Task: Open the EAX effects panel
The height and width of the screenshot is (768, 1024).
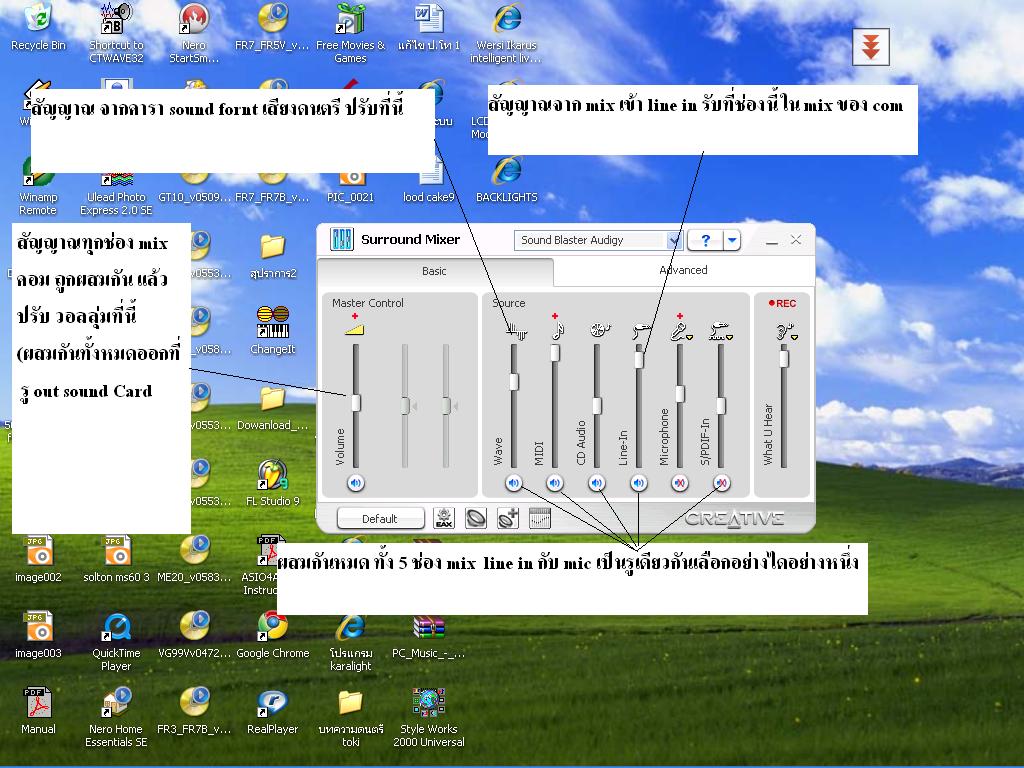Action: (x=444, y=519)
